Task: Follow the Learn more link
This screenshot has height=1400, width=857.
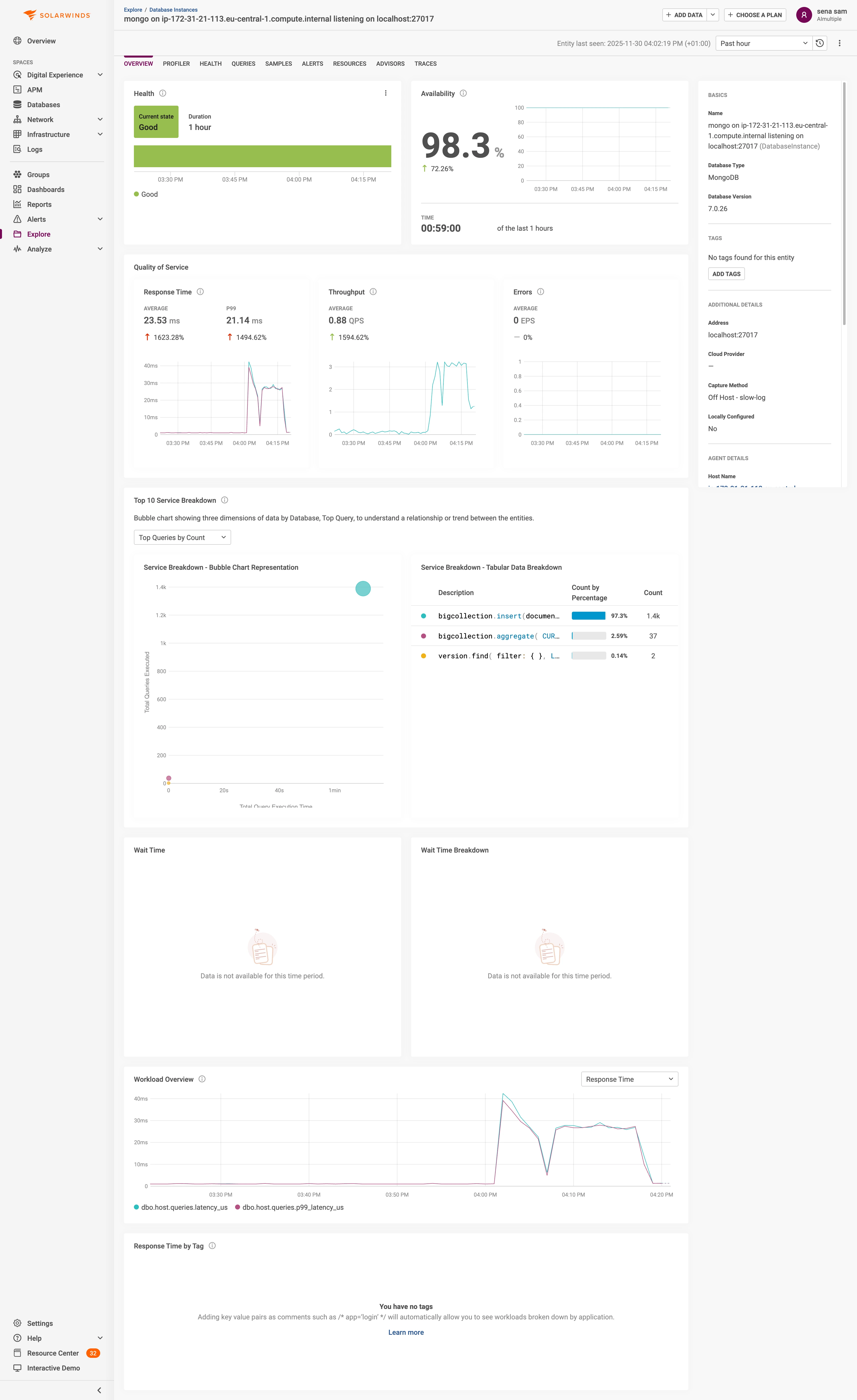Action: coord(406,1332)
